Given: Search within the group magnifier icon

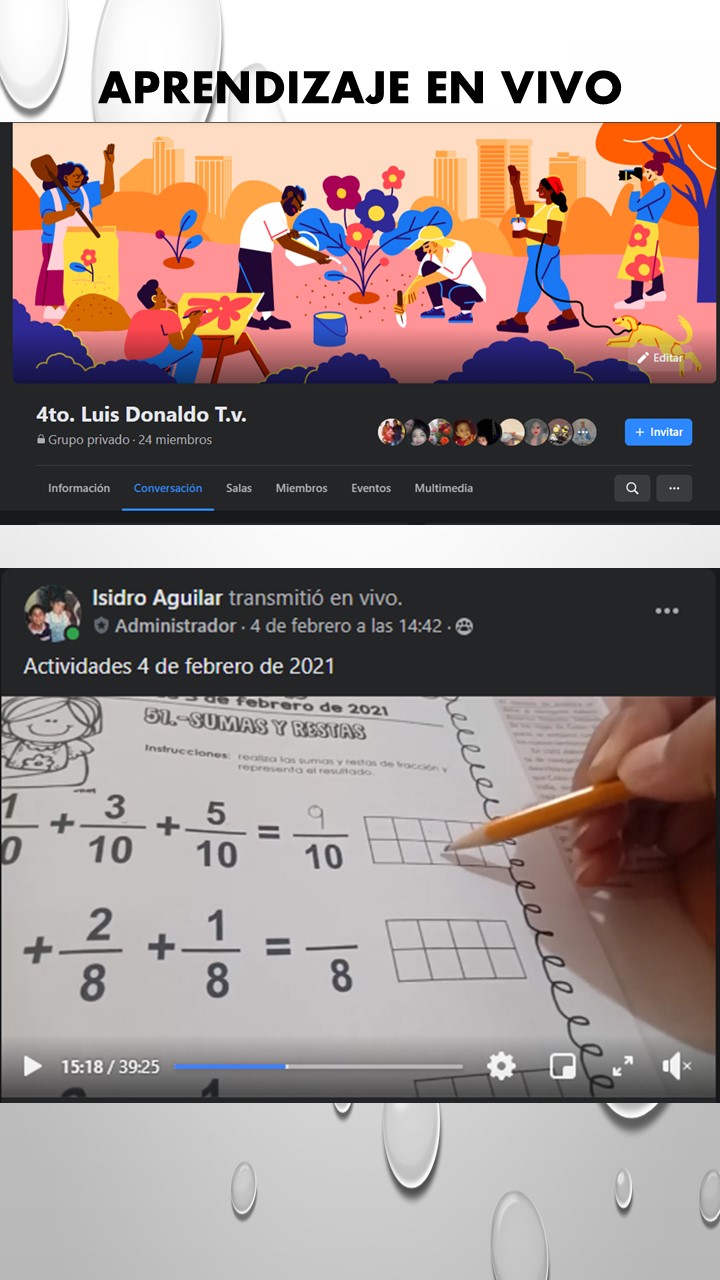Looking at the screenshot, I should click(x=632, y=488).
